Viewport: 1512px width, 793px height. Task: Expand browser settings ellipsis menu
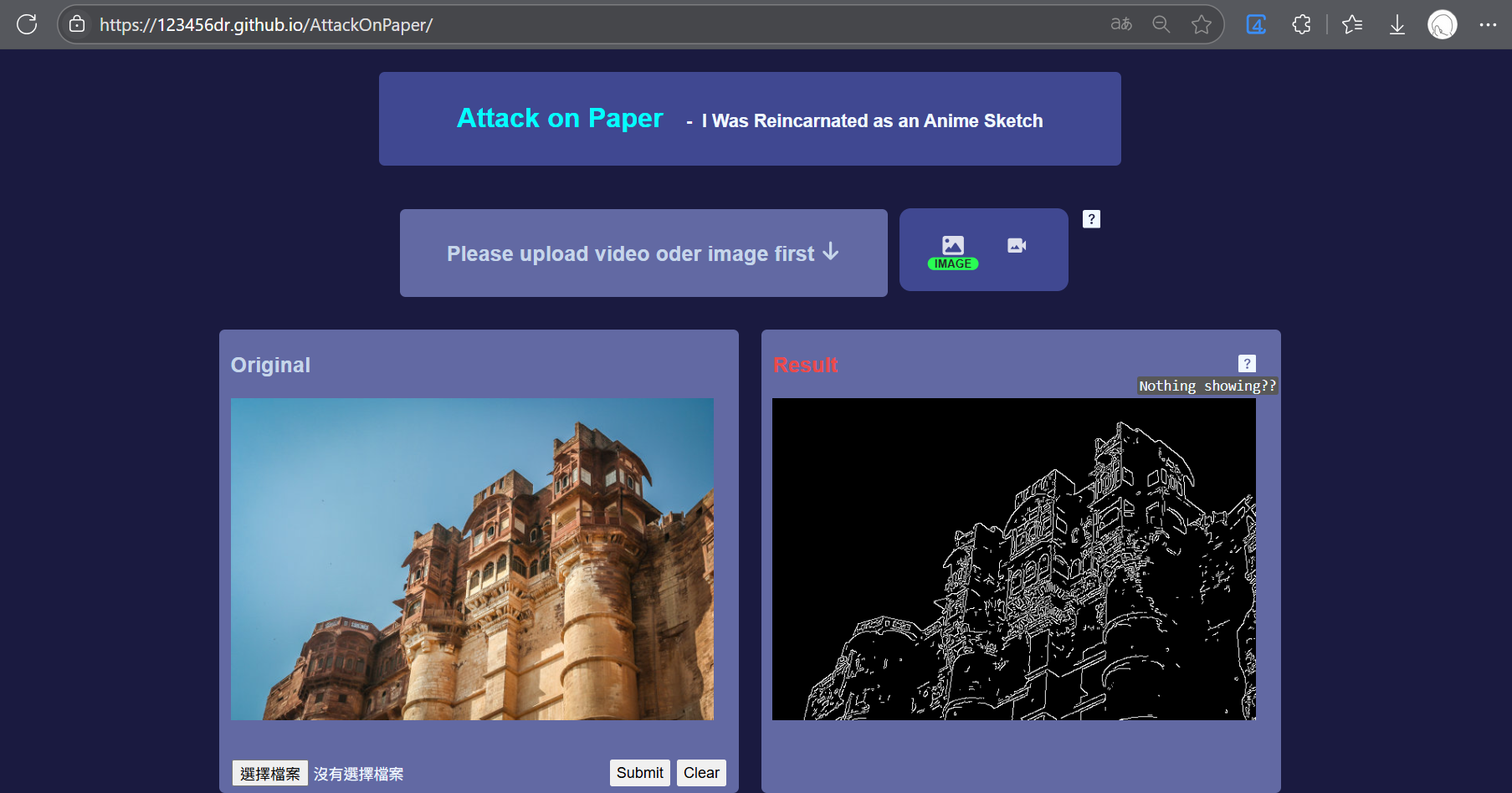click(1488, 24)
